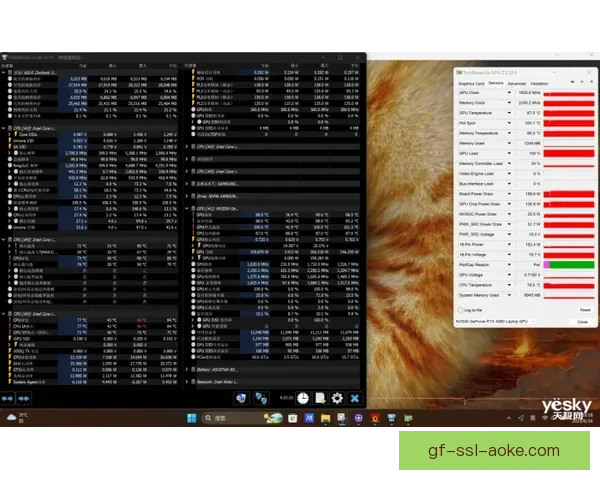Click the Close button in GPU-Z
Screen dimensions: 600x480
coord(582,322)
